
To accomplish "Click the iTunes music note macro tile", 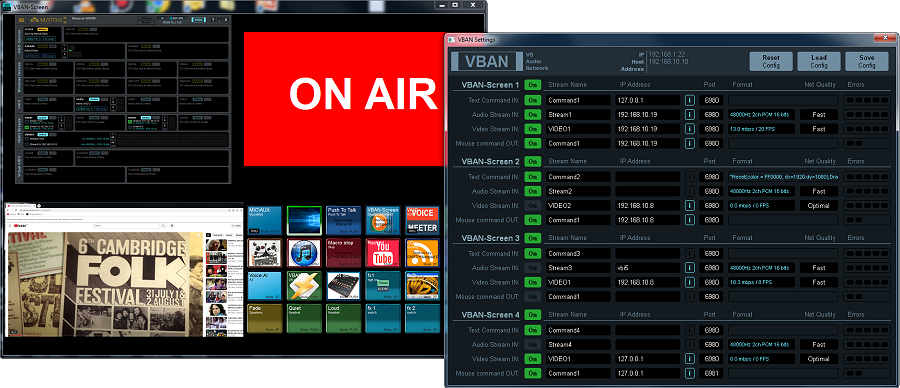I will 304,253.
